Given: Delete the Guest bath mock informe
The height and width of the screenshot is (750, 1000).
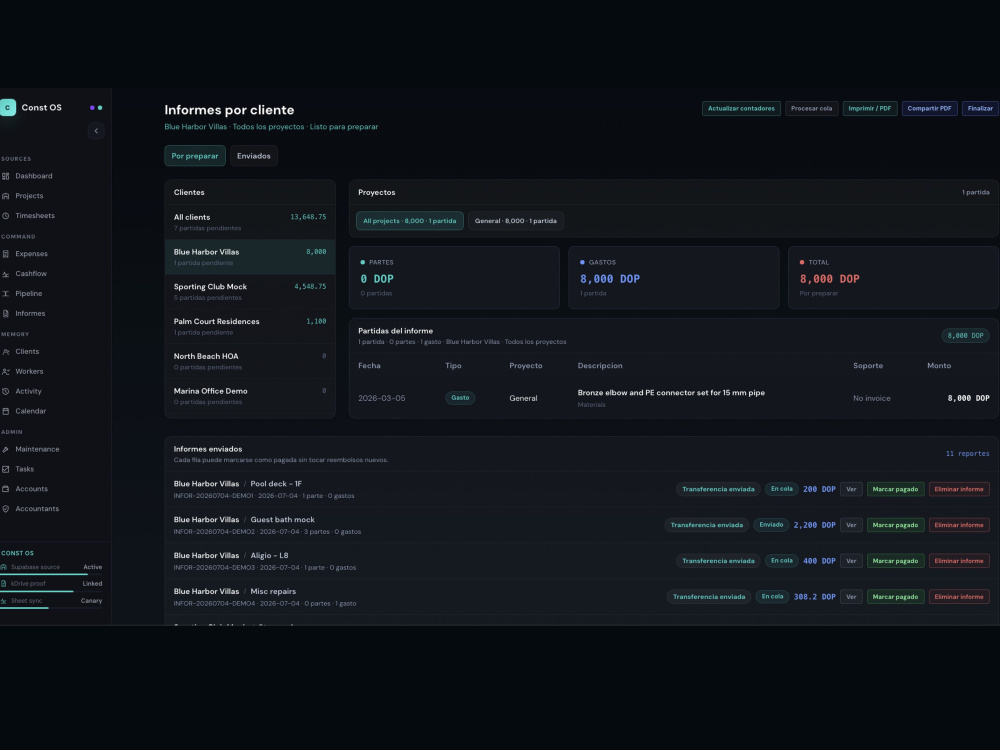Looking at the screenshot, I should [x=959, y=525].
